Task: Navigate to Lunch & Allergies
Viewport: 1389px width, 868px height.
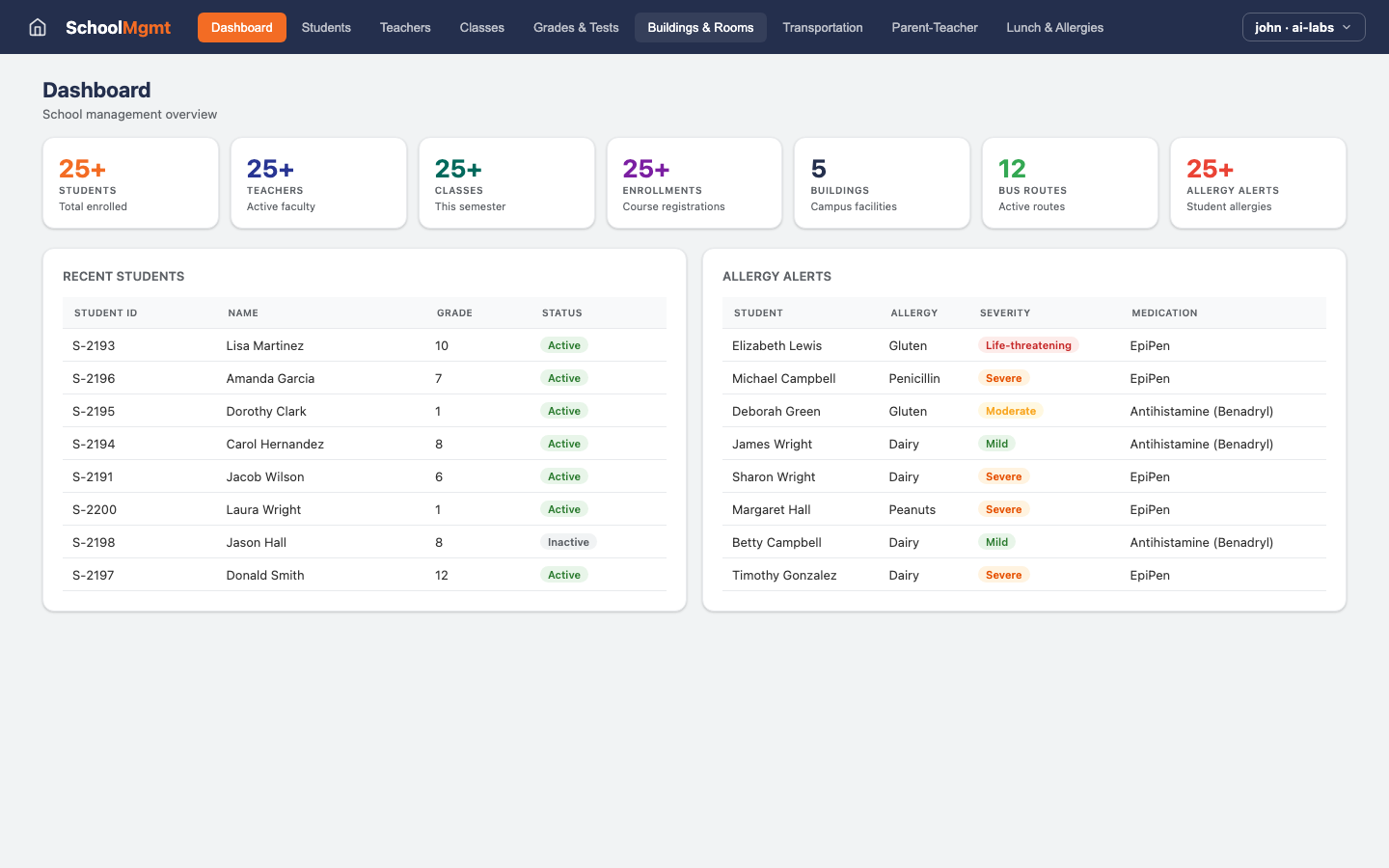Action: coord(1054,27)
